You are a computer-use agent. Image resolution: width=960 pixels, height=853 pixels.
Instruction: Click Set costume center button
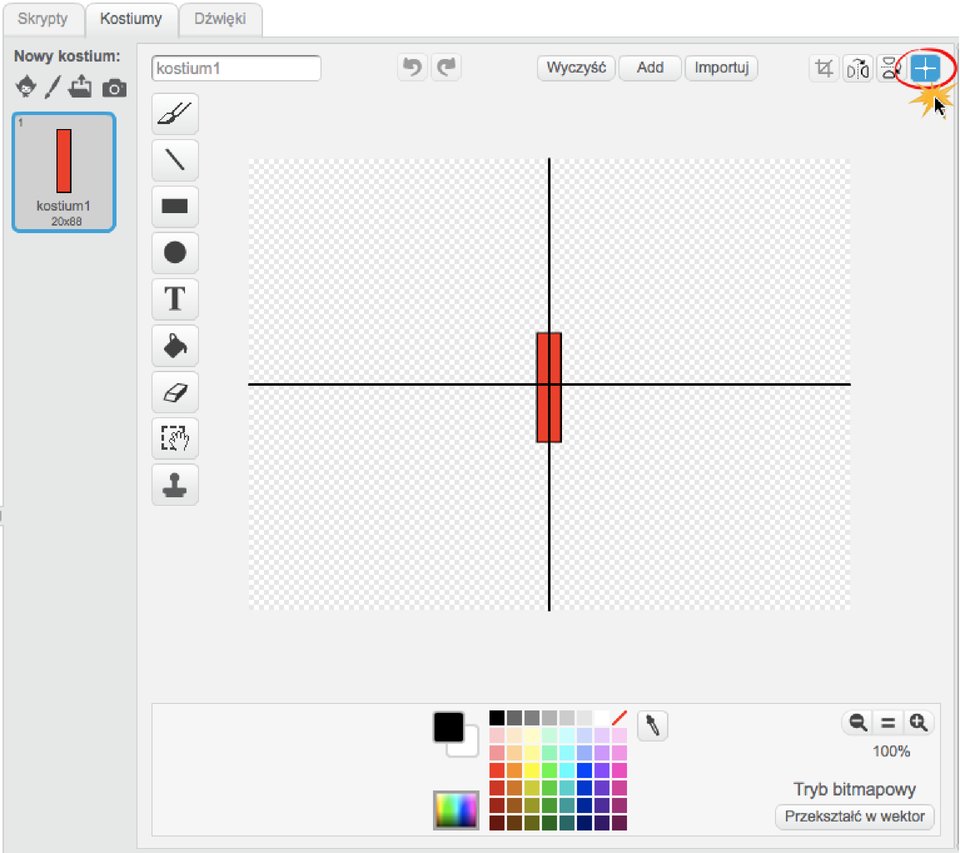(925, 68)
